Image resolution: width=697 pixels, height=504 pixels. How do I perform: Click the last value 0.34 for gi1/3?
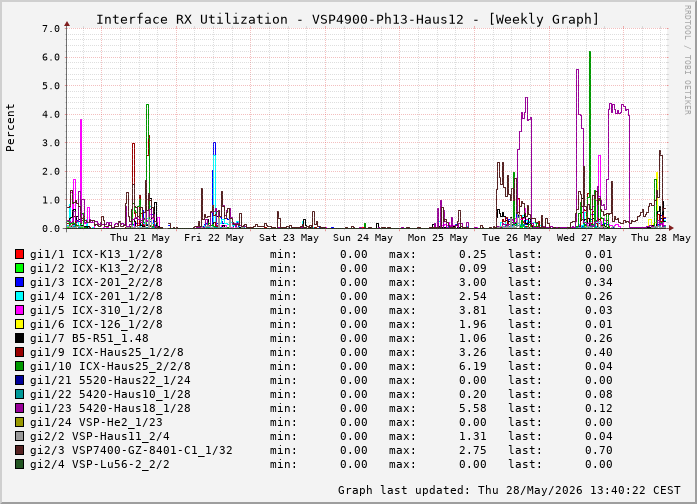pyautogui.click(x=598, y=282)
